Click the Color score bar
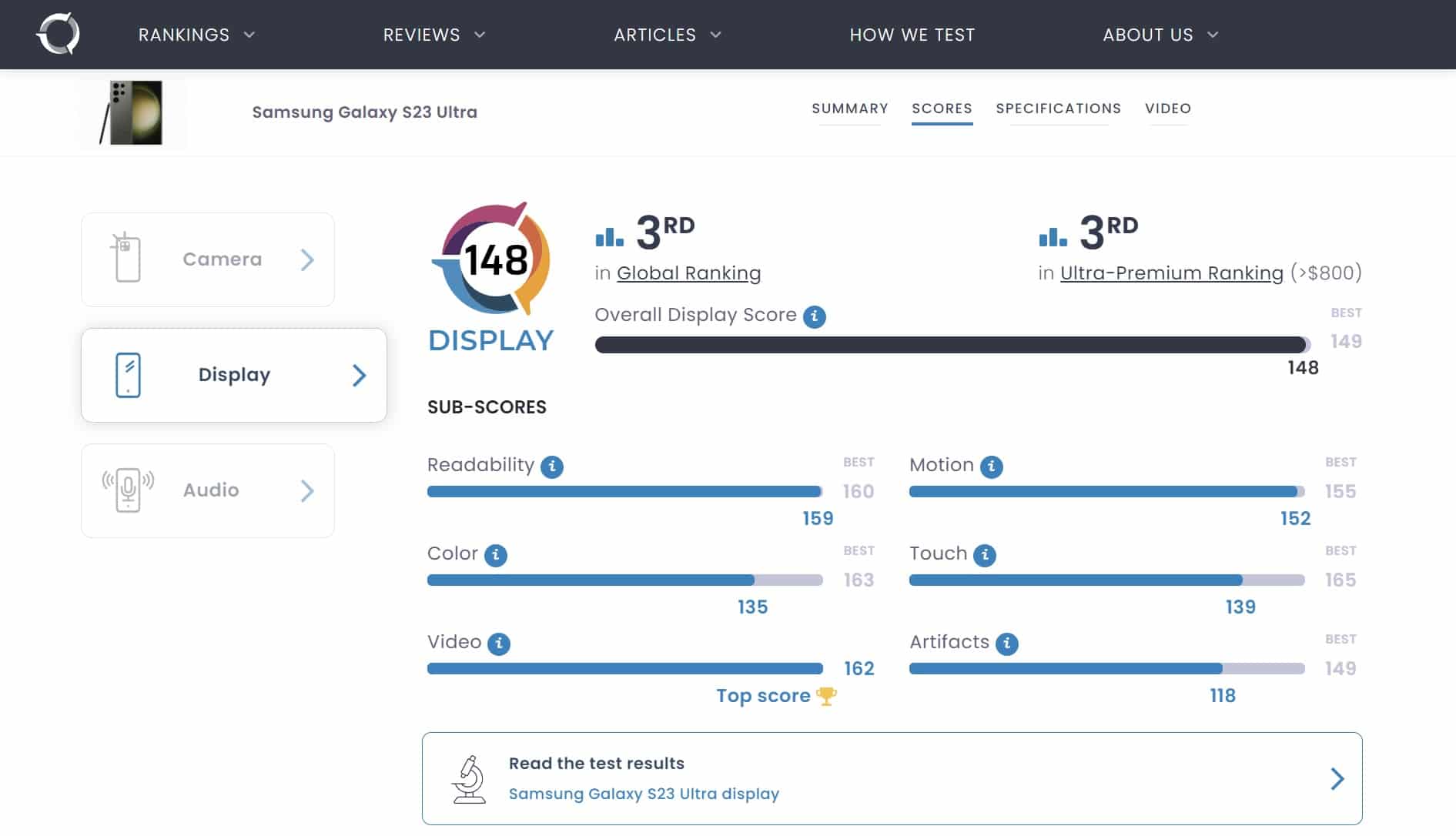 tap(624, 580)
